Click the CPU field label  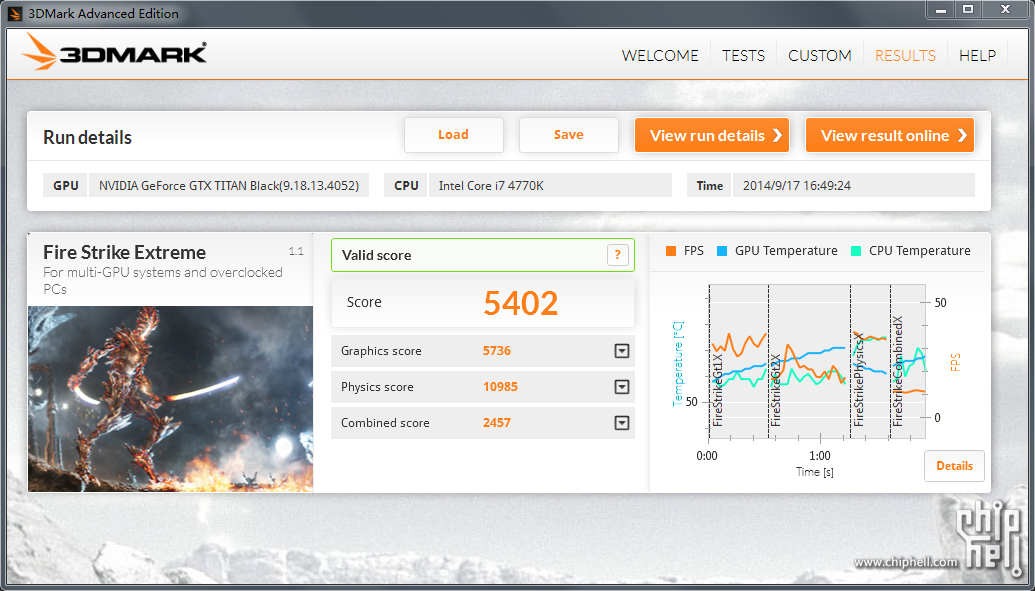(x=407, y=186)
